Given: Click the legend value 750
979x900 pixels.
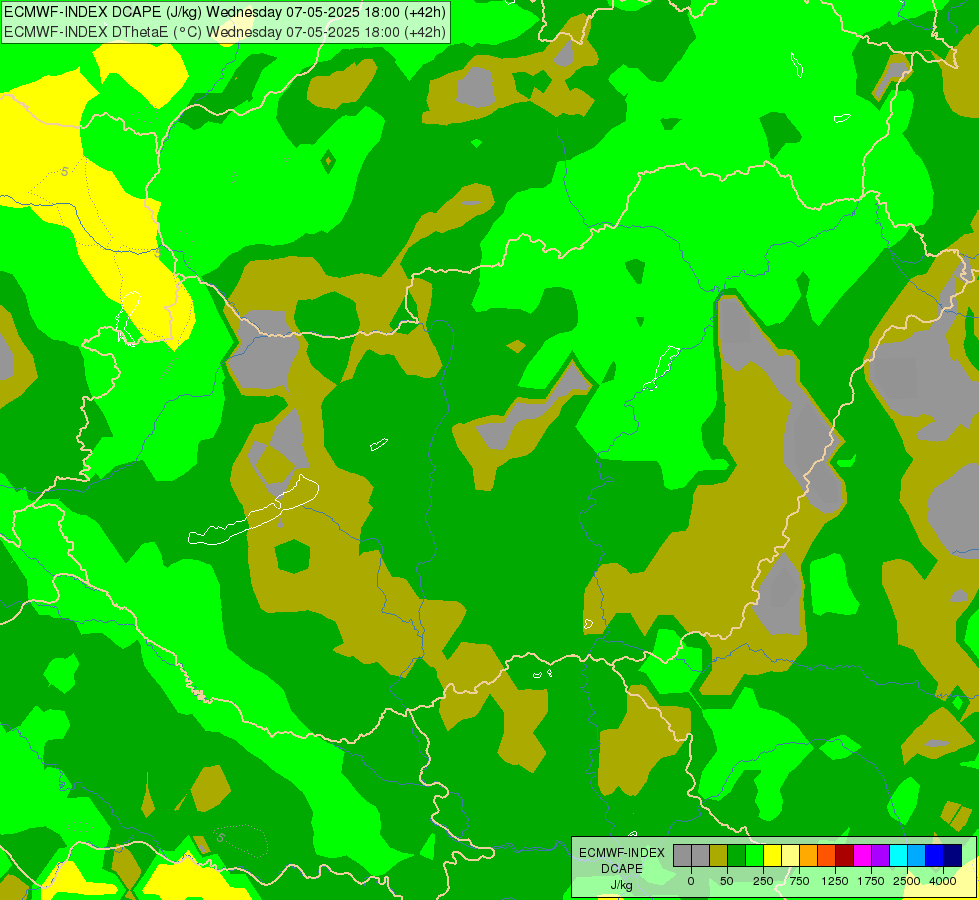Looking at the screenshot, I should coord(799,881).
